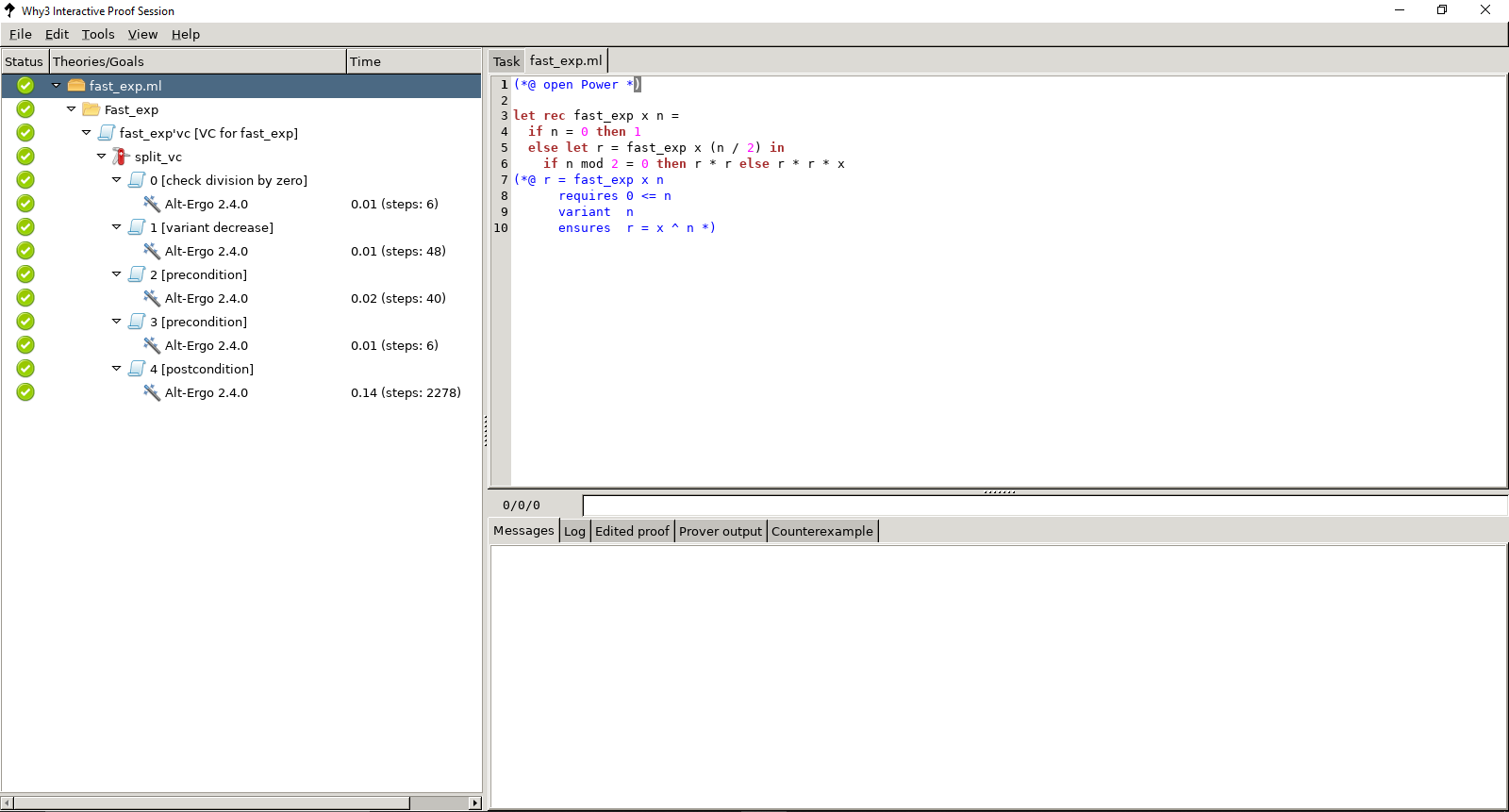Open the Log tab
Screen dimensions: 1509x812
coord(574,531)
